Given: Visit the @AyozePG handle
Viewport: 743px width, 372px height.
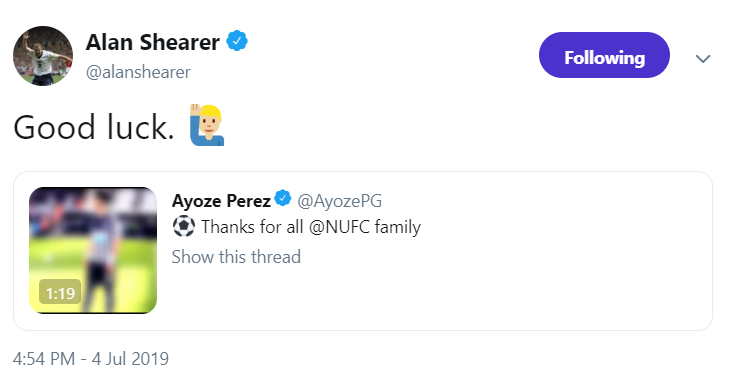Looking at the screenshot, I should pos(339,201).
